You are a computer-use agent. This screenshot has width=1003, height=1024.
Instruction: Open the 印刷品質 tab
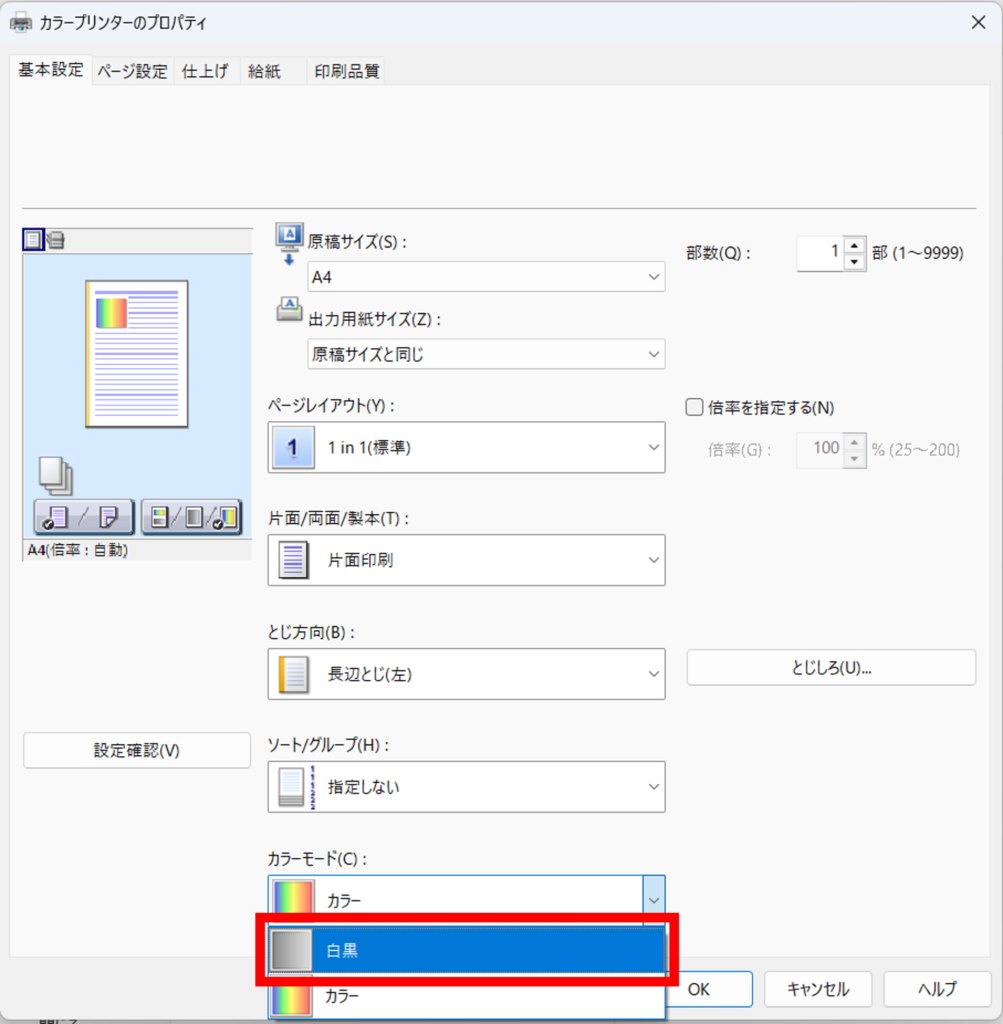tap(346, 71)
